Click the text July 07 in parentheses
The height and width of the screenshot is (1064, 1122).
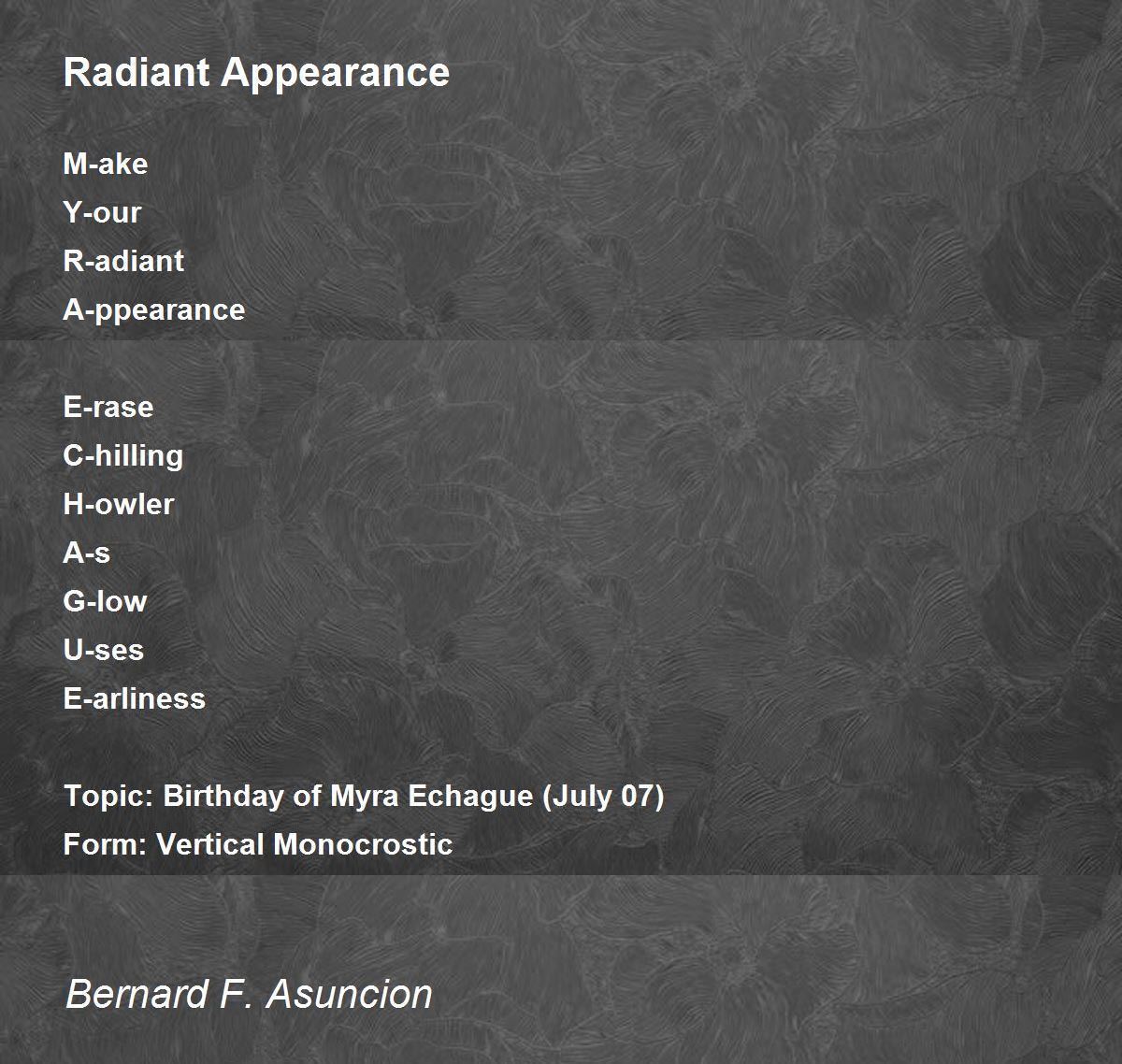tap(603, 797)
